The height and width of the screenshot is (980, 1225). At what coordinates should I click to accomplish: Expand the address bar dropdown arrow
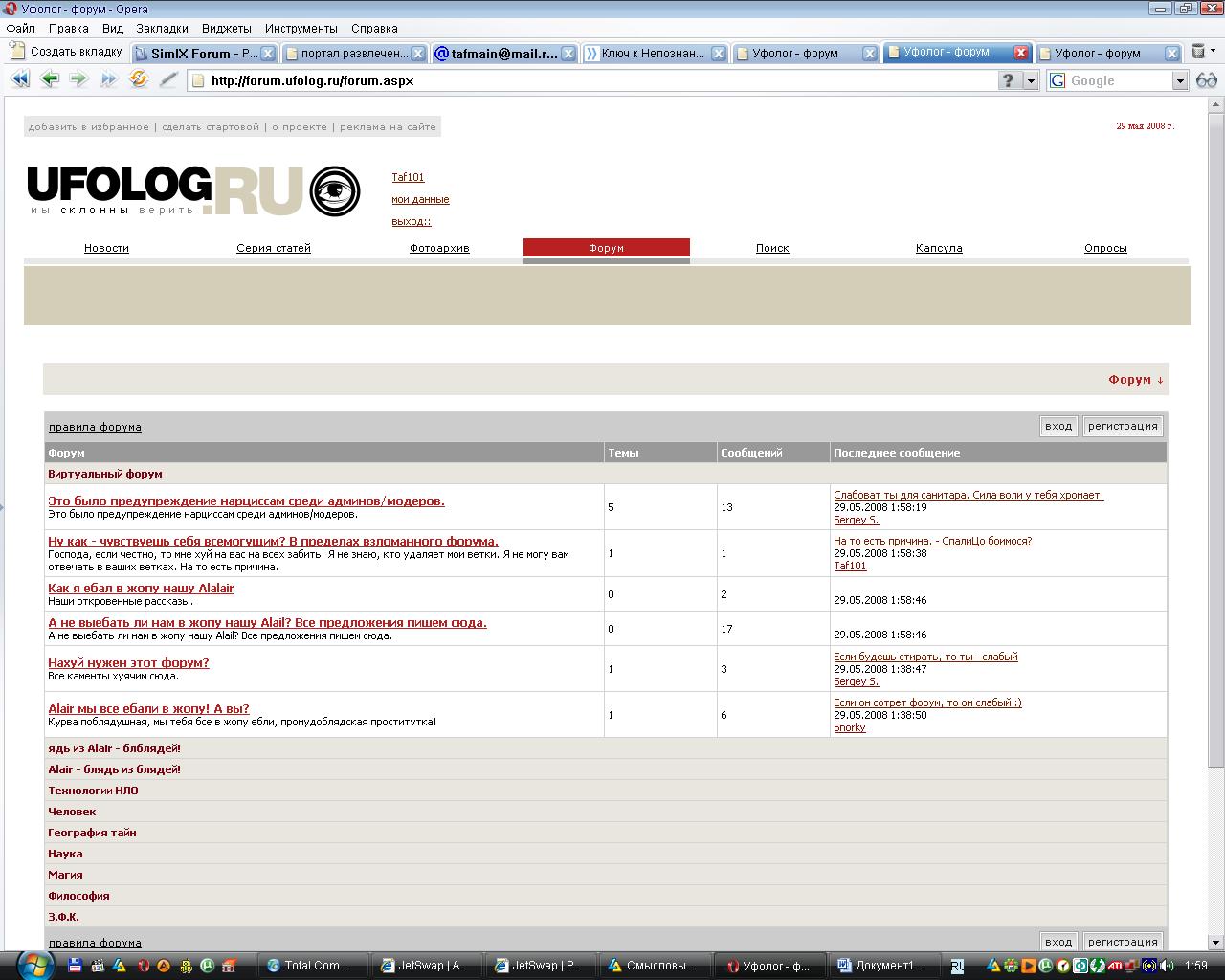[1031, 81]
